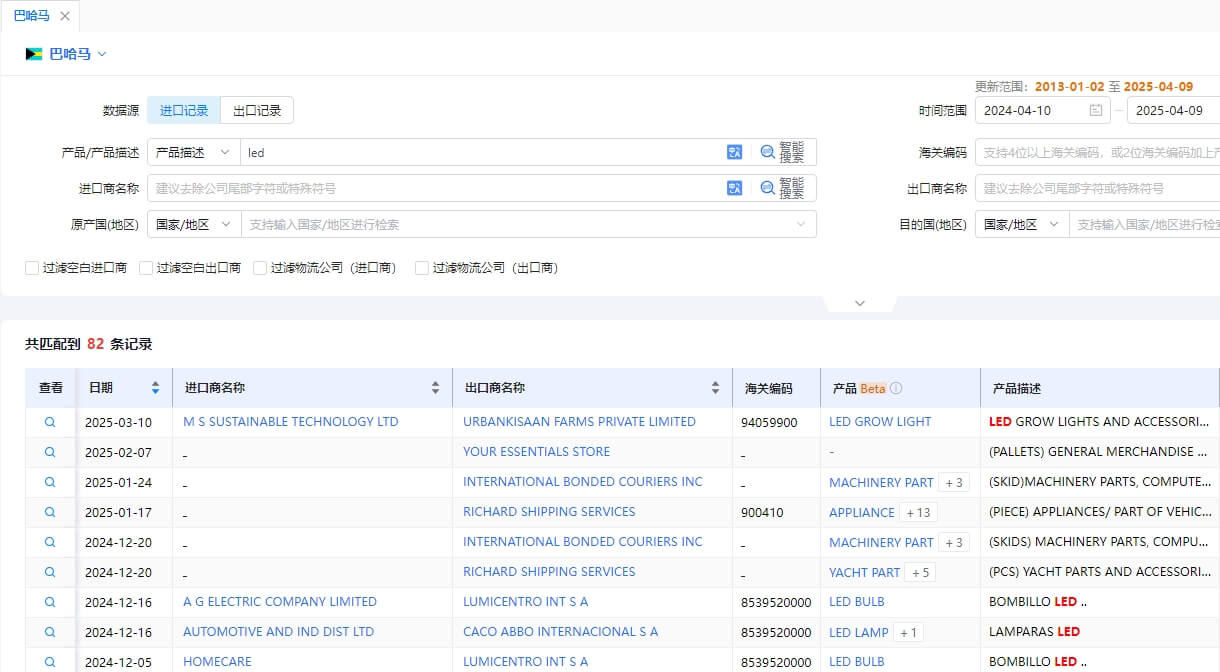Open importer M S SUSTAINABLE TECHNOLOGY LTD
This screenshot has width=1220, height=672.
(x=291, y=422)
